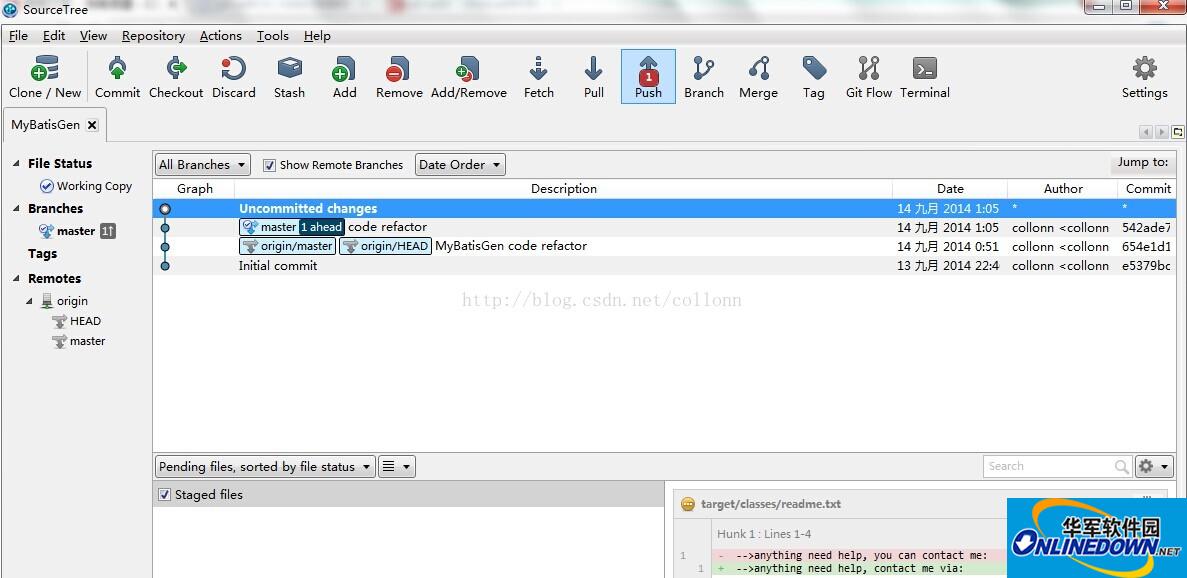Image resolution: width=1187 pixels, height=578 pixels.
Task: Click the Remove files icon
Action: tap(399, 76)
